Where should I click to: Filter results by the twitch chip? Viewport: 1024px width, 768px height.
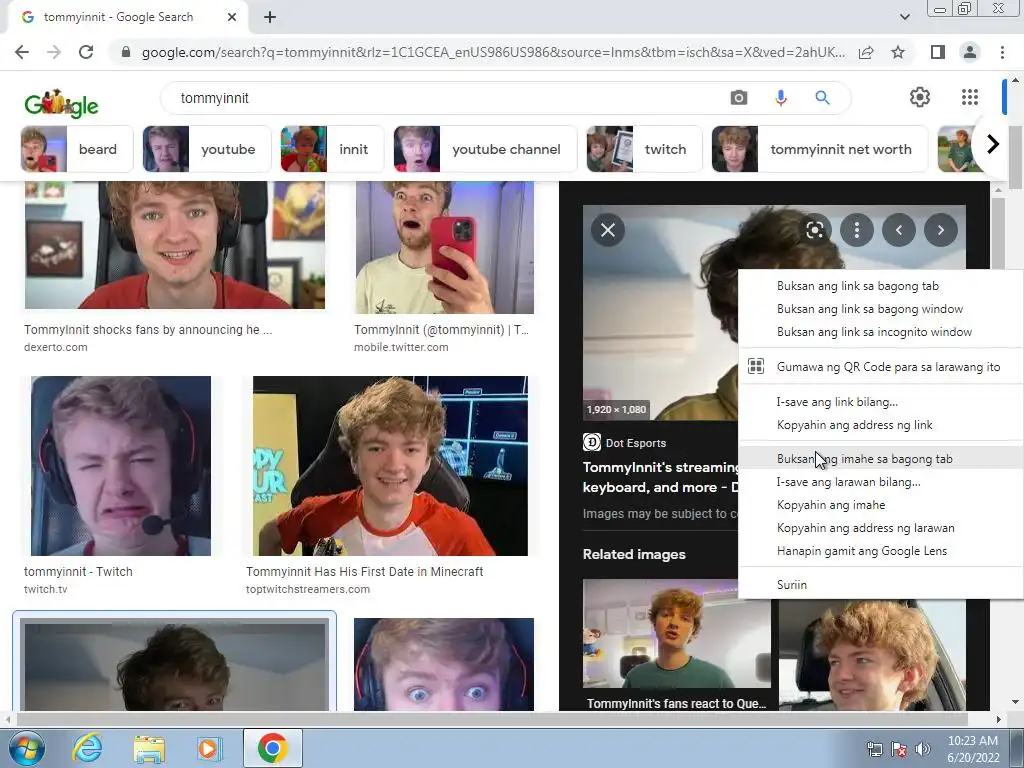644,149
